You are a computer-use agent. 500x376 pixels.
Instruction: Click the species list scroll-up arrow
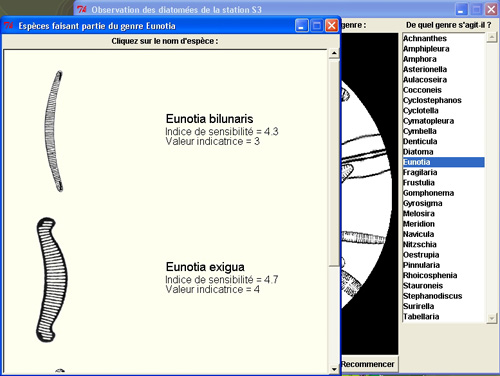[334, 53]
